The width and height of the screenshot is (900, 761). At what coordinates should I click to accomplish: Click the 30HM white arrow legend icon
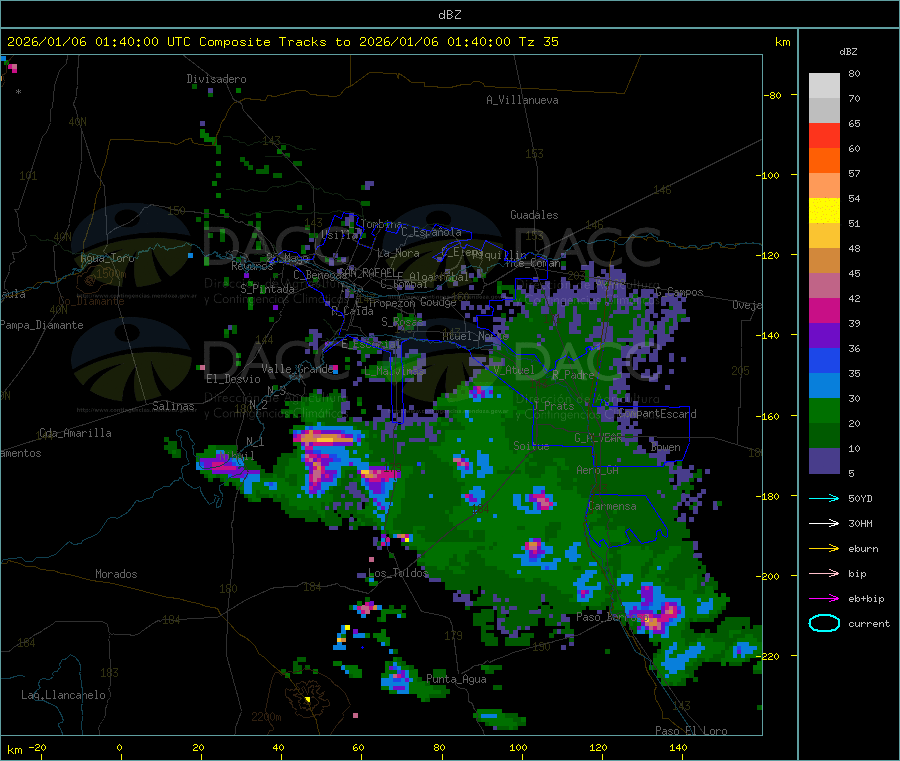tap(824, 523)
